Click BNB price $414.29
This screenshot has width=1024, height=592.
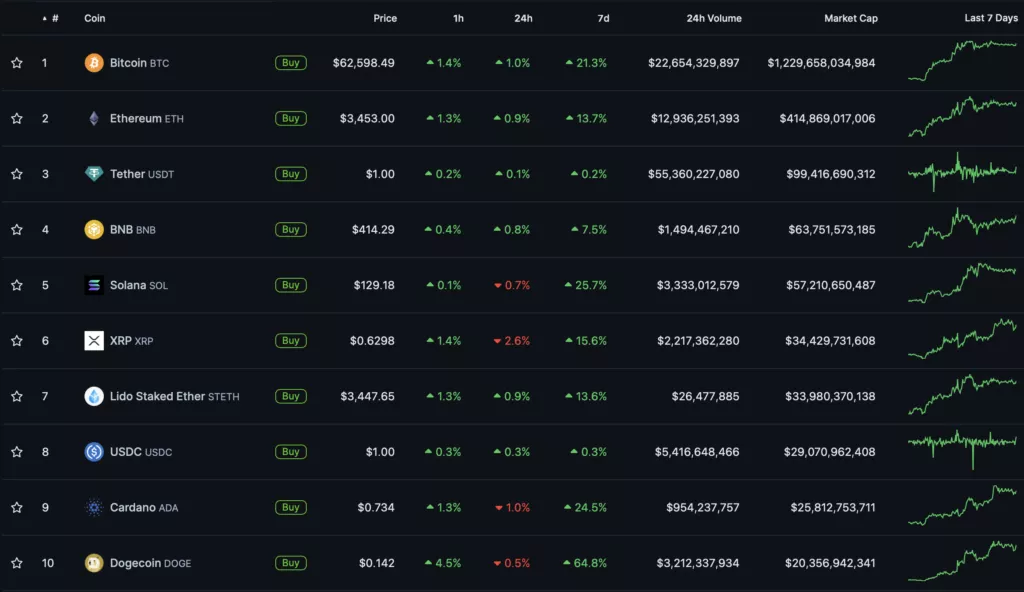[373, 229]
